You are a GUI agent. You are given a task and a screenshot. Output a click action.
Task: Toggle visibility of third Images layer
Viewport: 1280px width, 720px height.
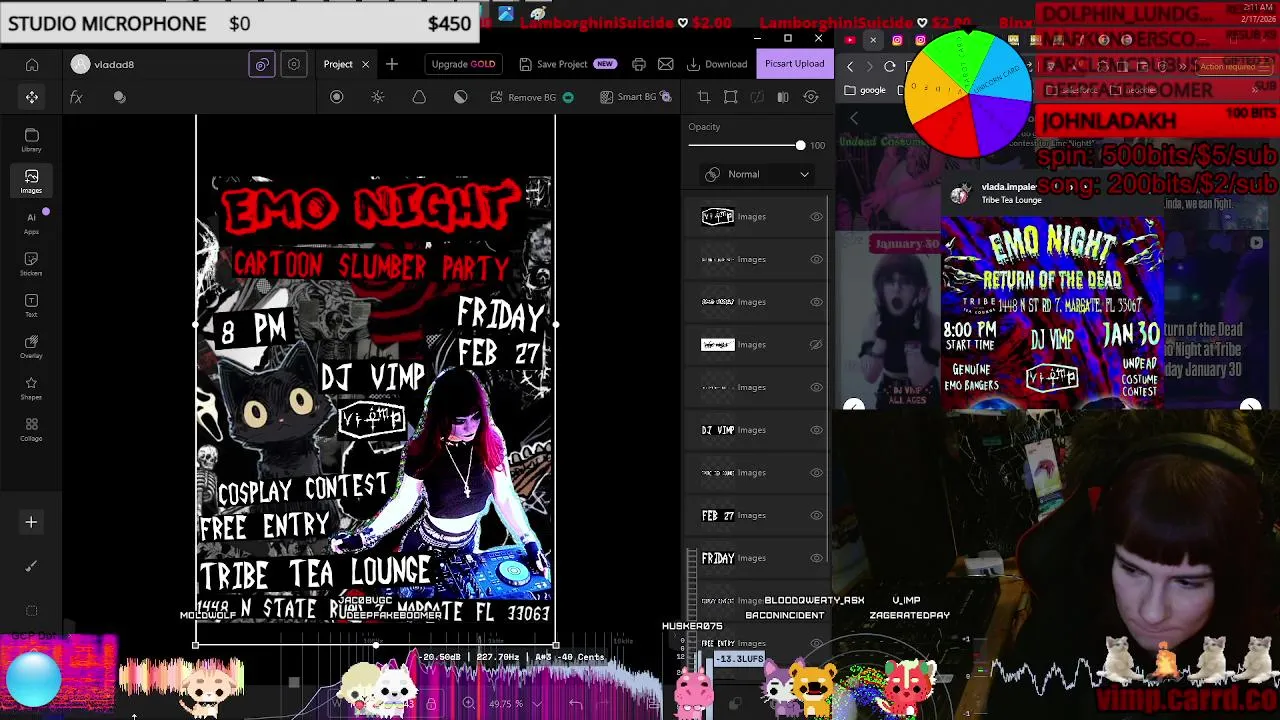click(x=816, y=302)
